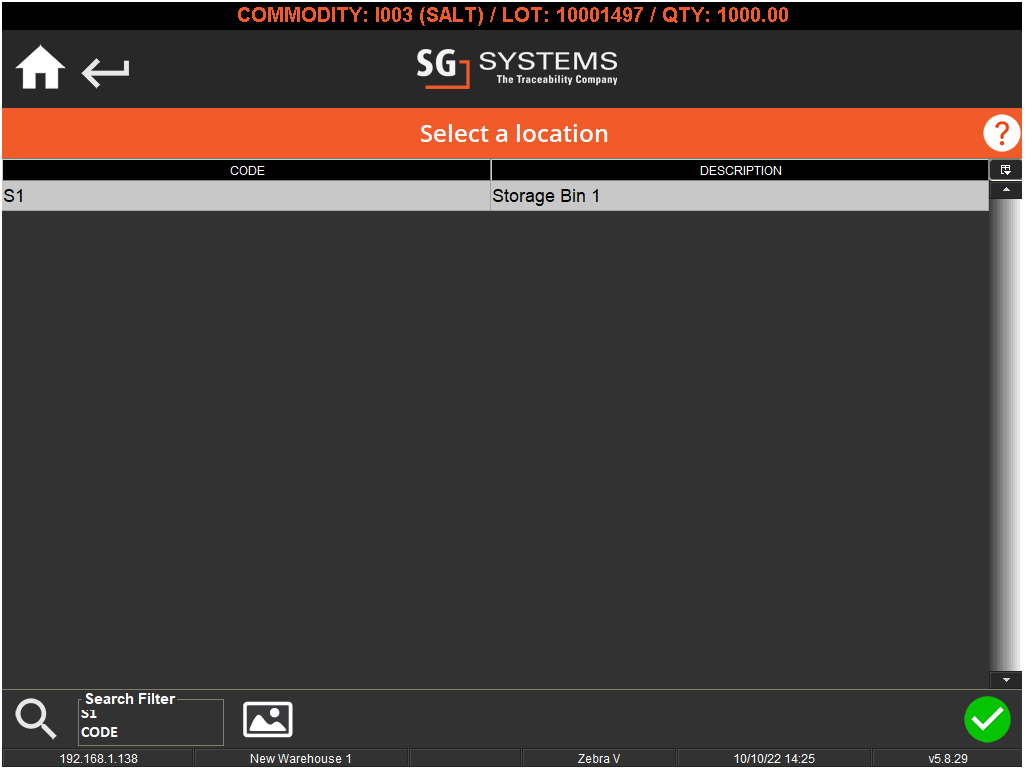Sort the list by CODE header
Screen dimensions: 1025x769
(247, 170)
